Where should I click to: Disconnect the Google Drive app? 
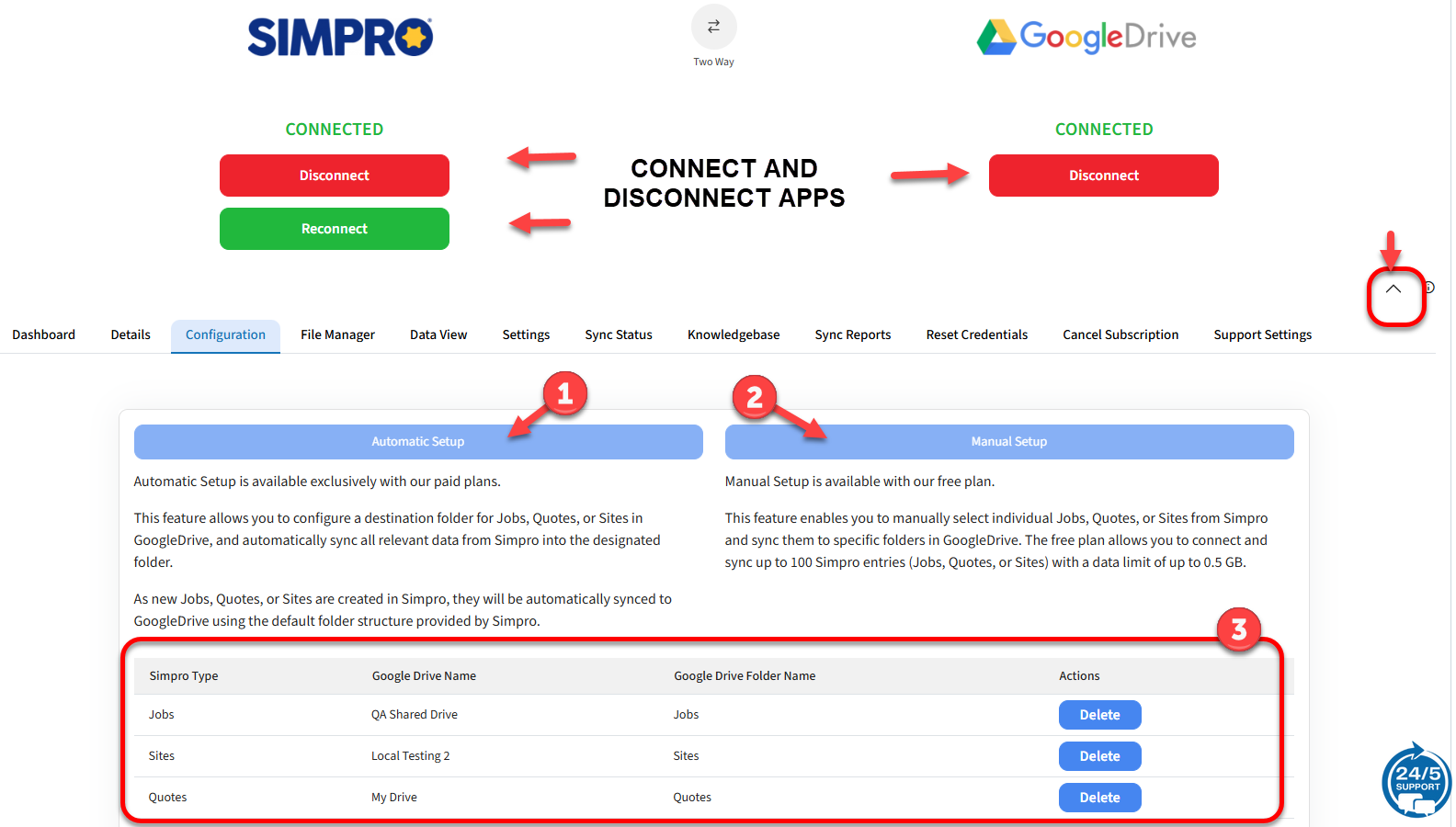1103,176
